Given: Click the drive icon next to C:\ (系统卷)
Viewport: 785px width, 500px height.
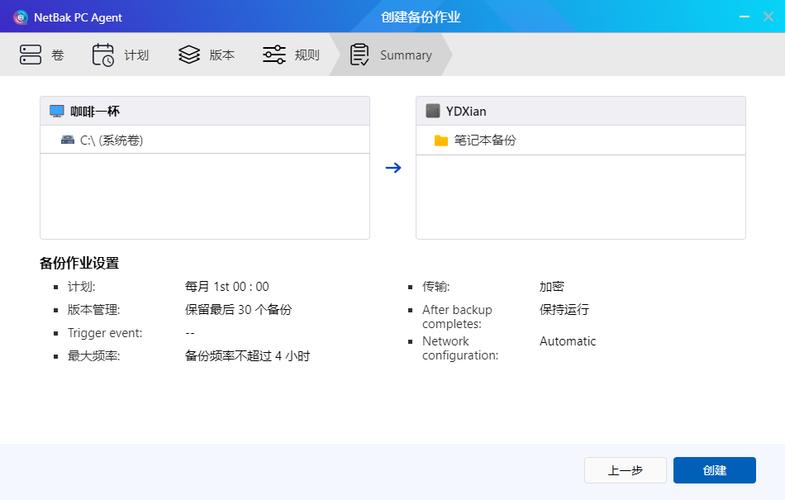Looking at the screenshot, I should tap(67, 140).
